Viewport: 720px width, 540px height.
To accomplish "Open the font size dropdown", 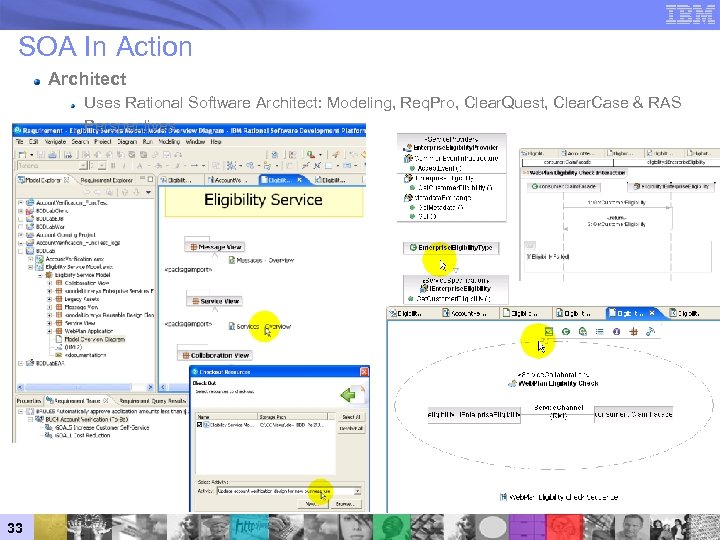I will (x=104, y=166).
